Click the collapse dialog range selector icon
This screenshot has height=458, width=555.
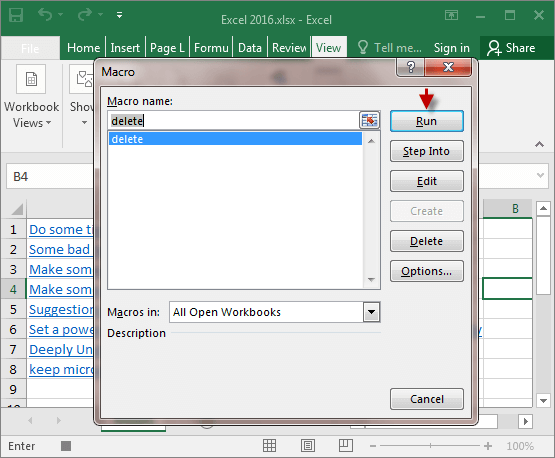(x=369, y=120)
